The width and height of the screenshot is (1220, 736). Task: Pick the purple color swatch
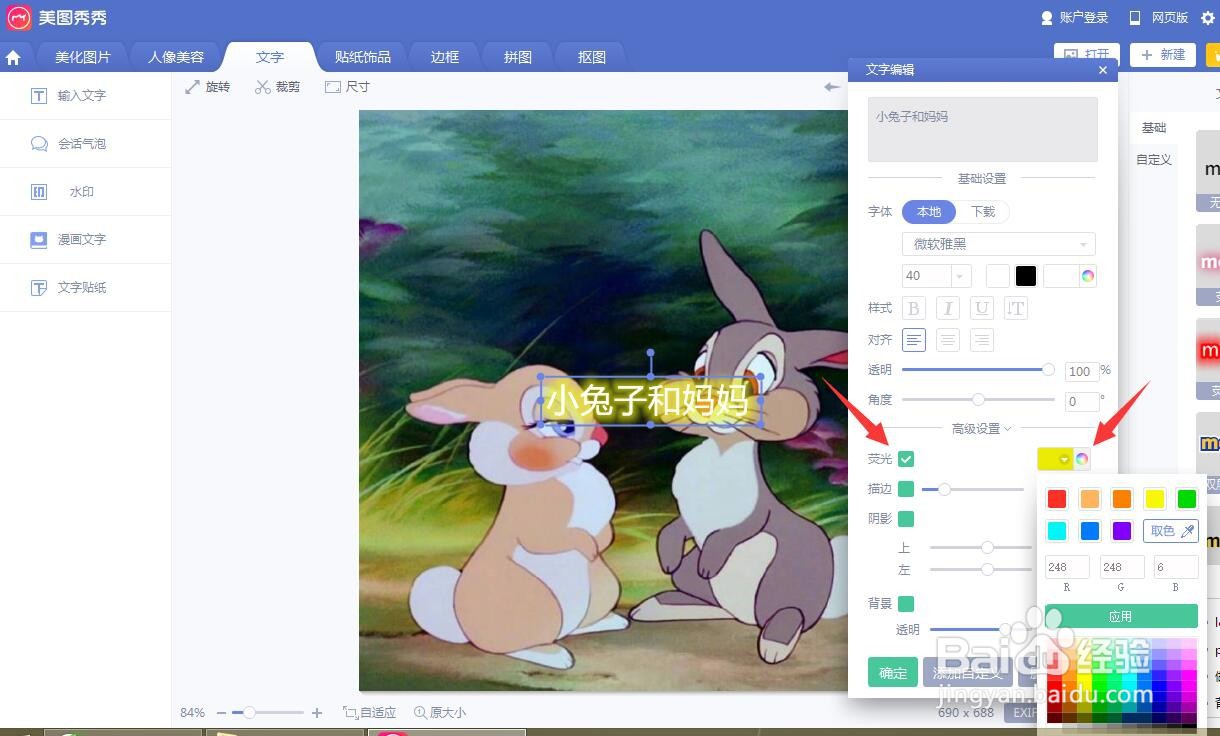pos(1122,531)
